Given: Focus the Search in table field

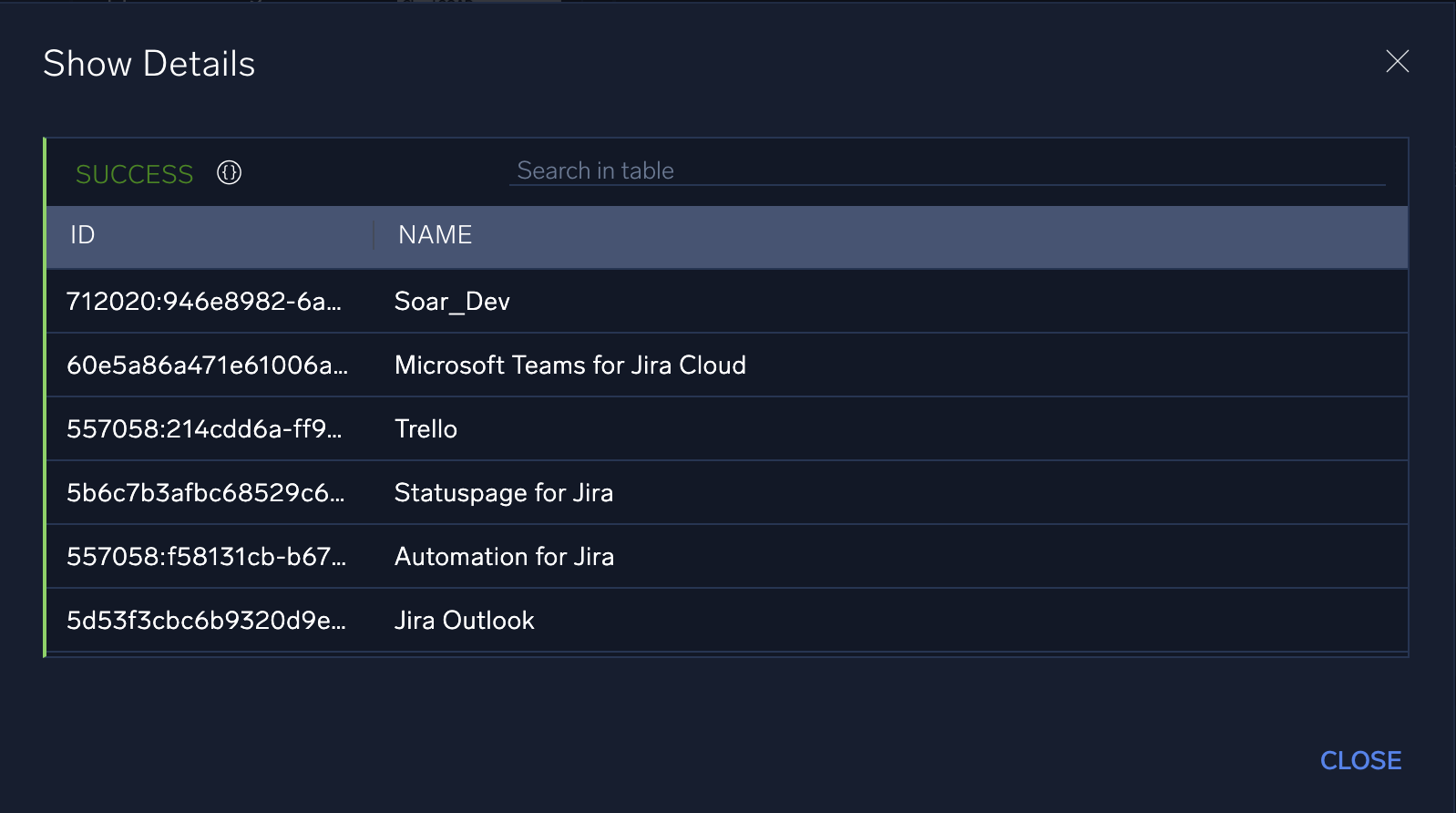Looking at the screenshot, I should tap(946, 170).
